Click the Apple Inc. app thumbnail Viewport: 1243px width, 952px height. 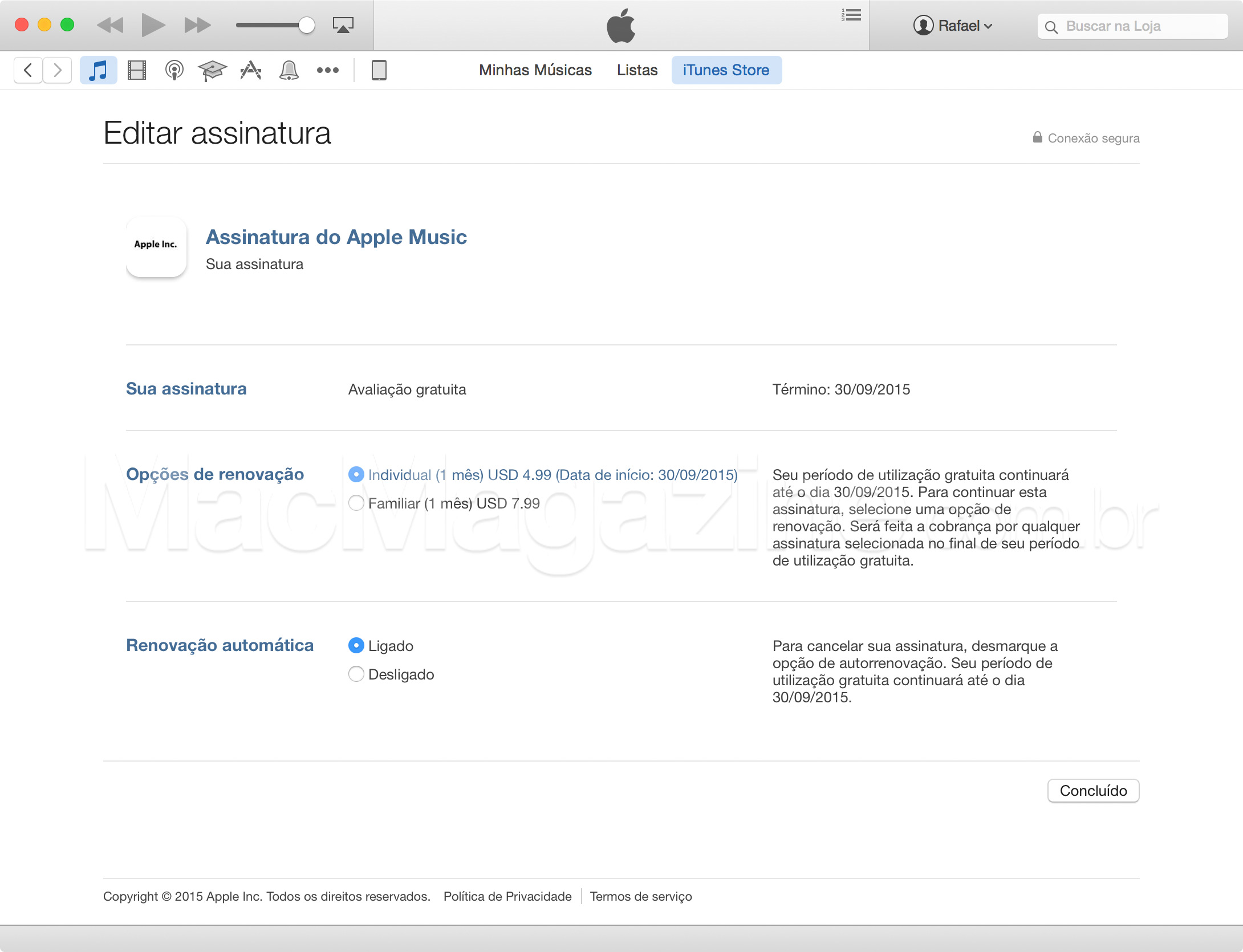coord(156,246)
